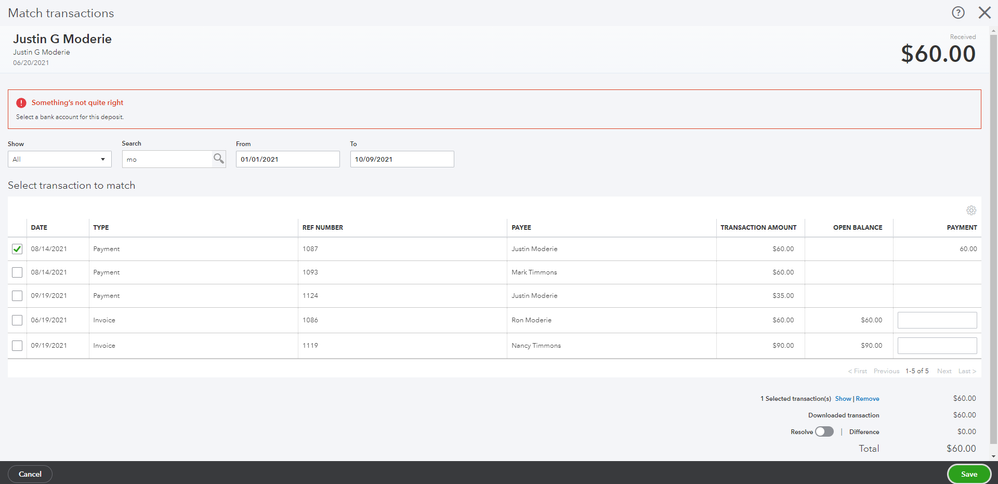The height and width of the screenshot is (484, 998).
Task: Sort by the TYPE column header
Action: coord(101,227)
